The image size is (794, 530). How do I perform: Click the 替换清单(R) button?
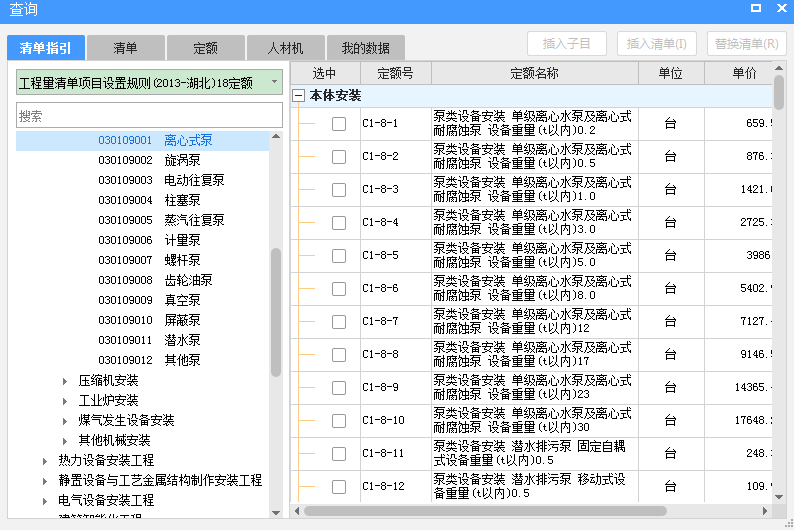tap(746, 44)
